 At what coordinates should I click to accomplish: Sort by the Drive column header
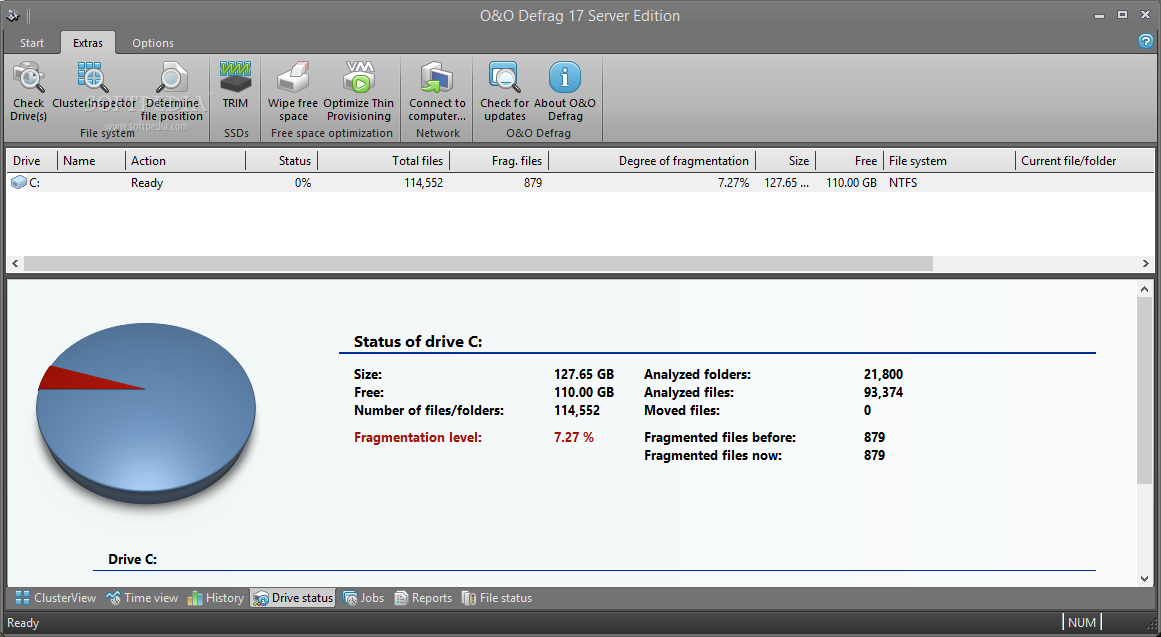tap(32, 161)
